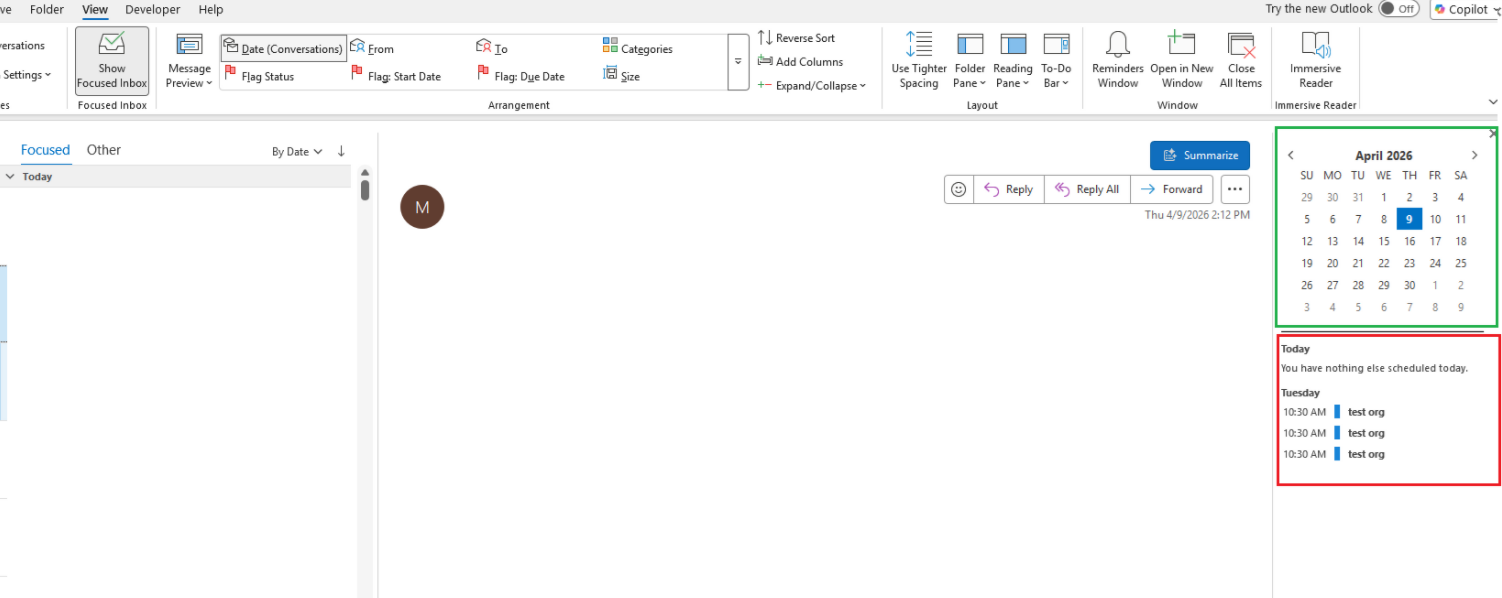Open Reading Pane dropdown

[1013, 61]
